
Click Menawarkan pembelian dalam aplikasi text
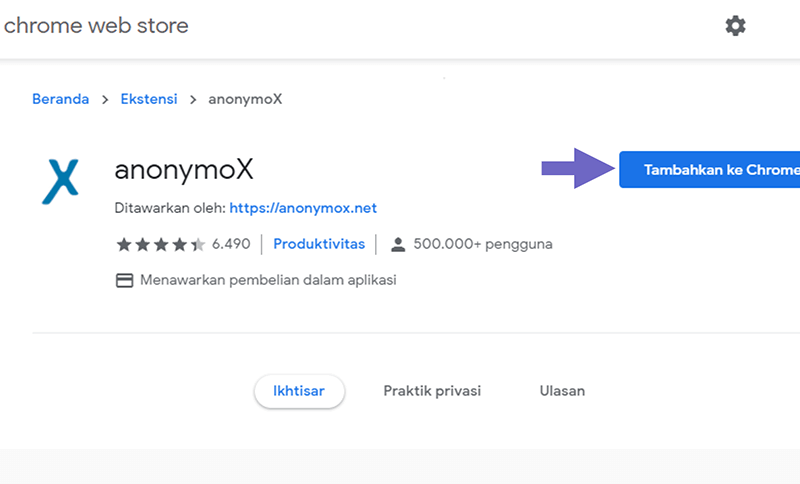coord(268,280)
